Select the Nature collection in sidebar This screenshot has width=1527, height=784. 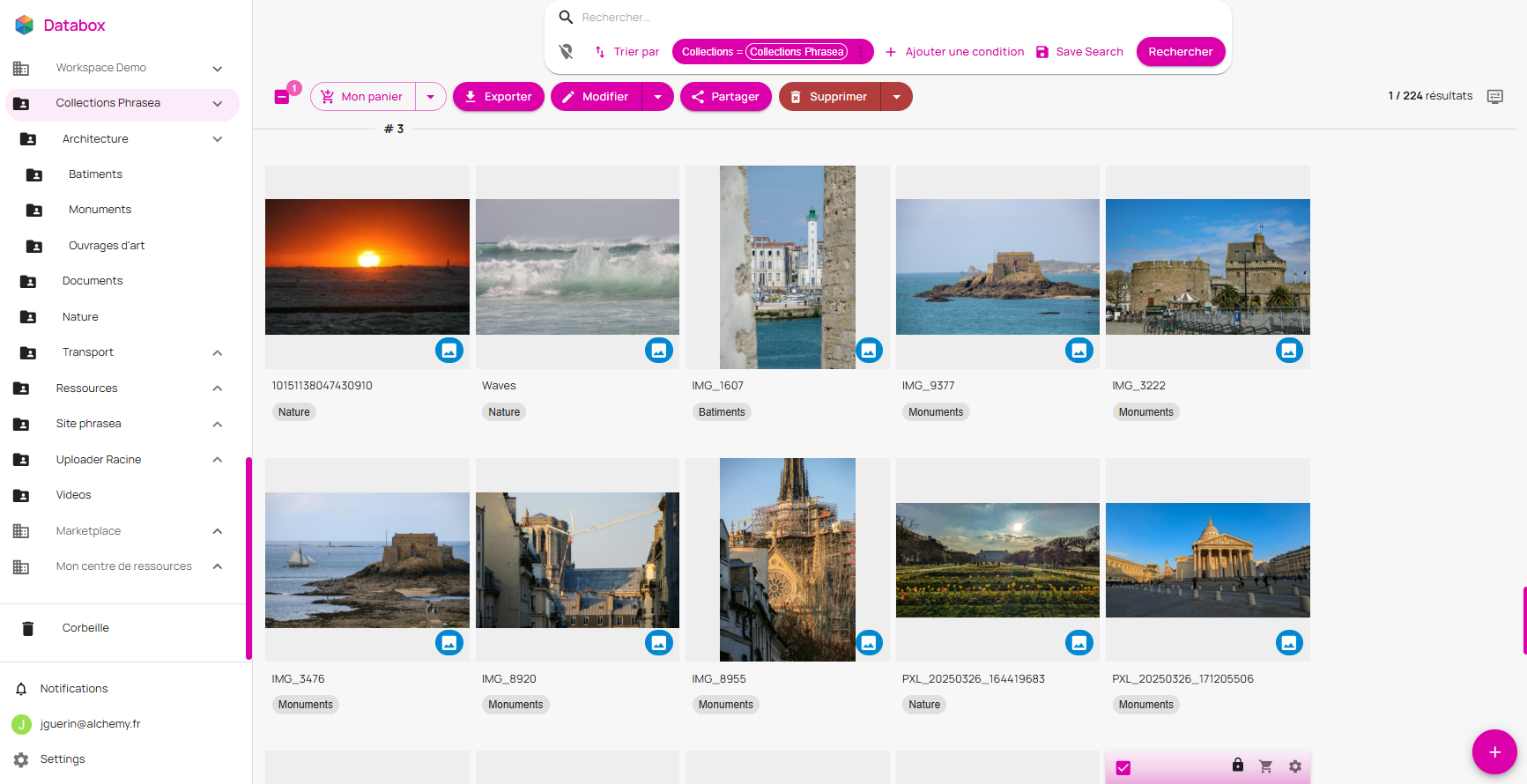point(80,317)
